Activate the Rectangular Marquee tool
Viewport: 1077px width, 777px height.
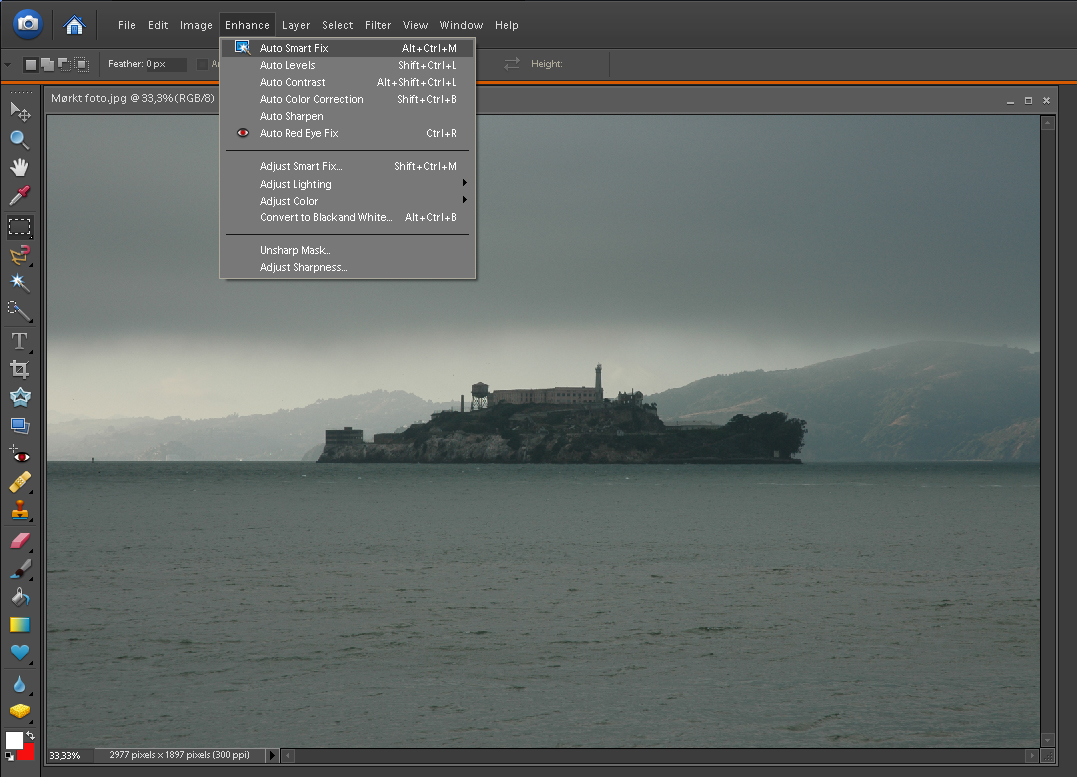coord(19,226)
